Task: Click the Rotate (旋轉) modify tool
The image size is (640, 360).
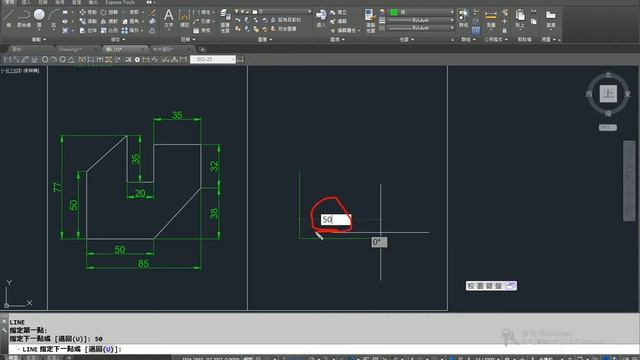Action: 109,12
